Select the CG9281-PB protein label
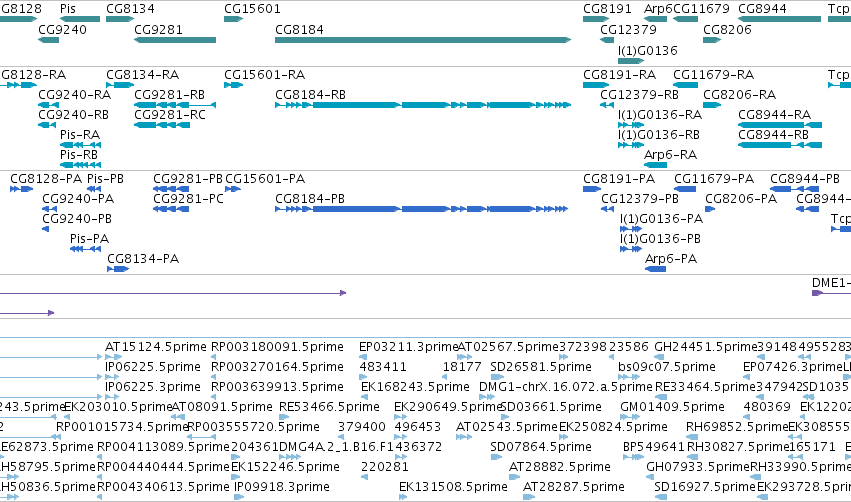Image resolution: width=851 pixels, height=502 pixels. (188, 179)
